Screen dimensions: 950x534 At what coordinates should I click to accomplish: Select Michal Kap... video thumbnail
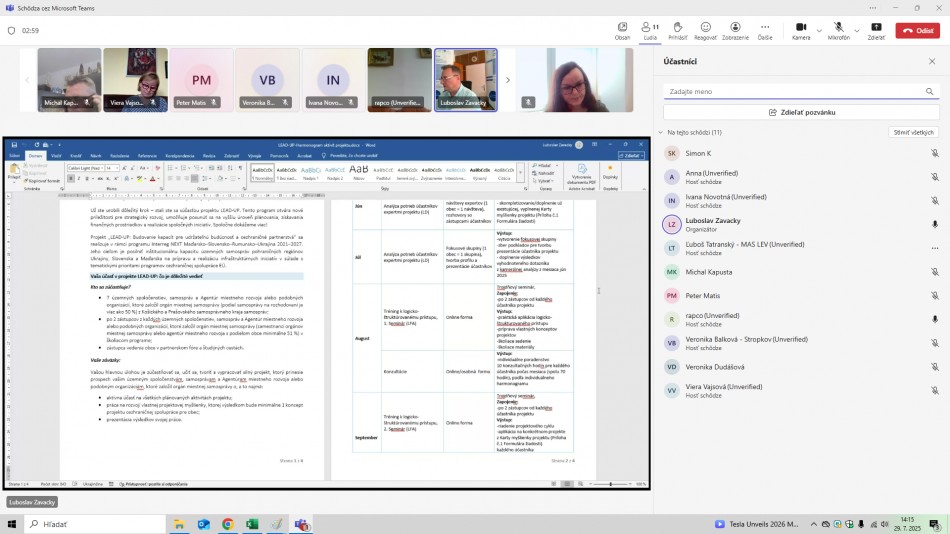click(69, 80)
